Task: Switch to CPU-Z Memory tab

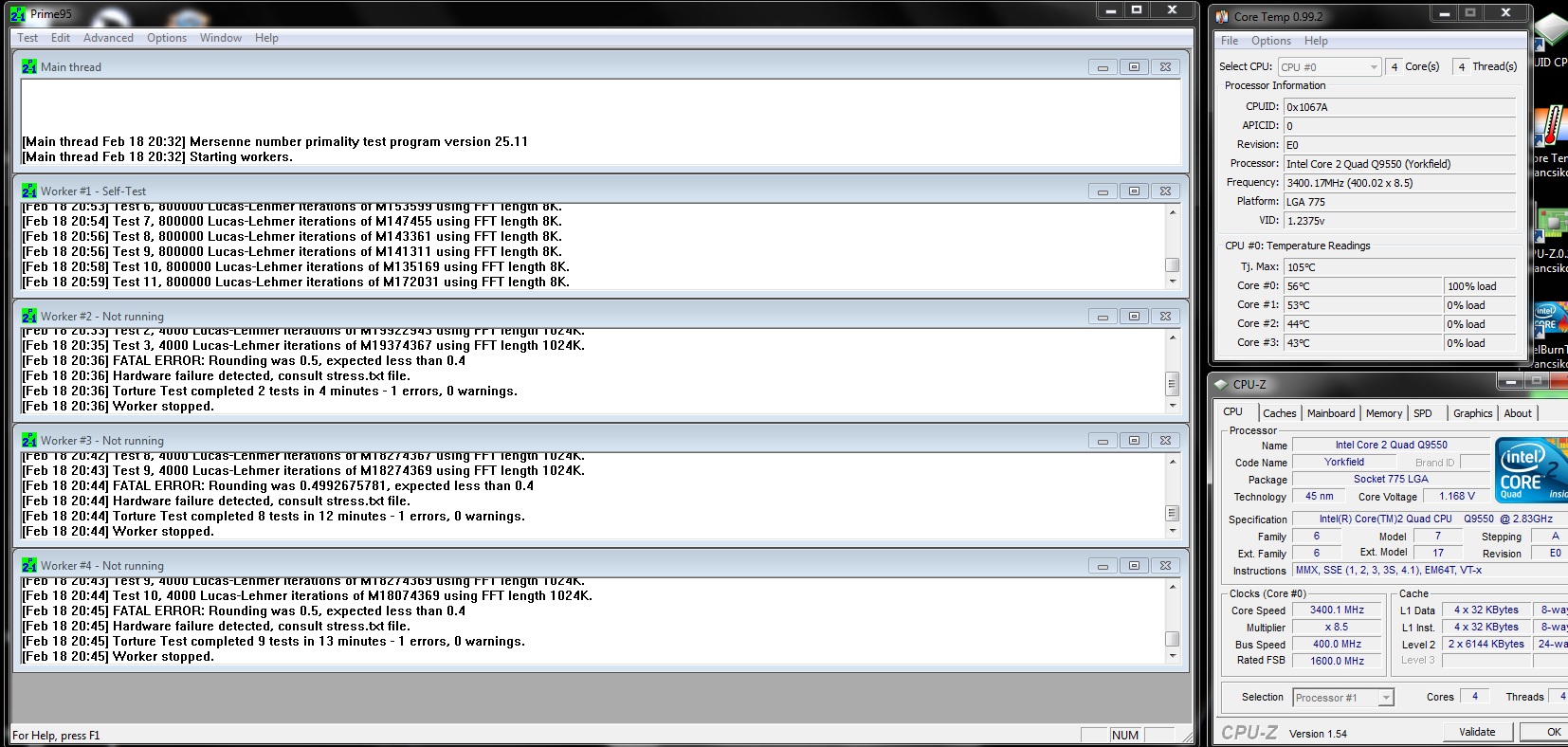Action: click(1384, 413)
